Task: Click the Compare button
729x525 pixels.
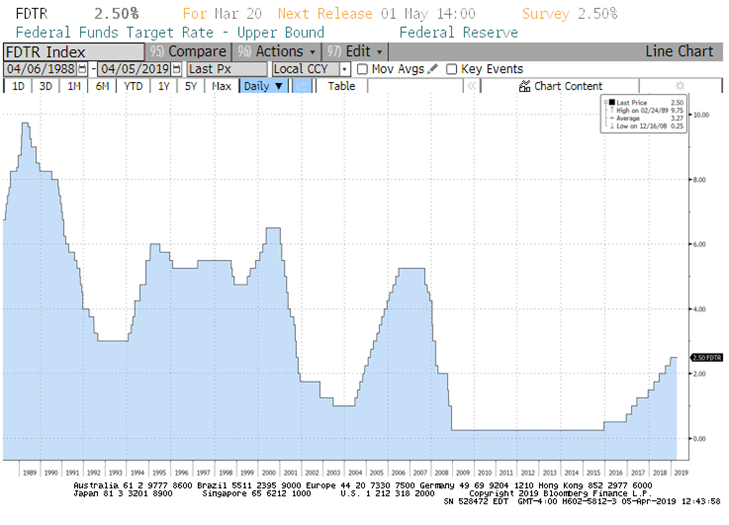Action: click(196, 51)
